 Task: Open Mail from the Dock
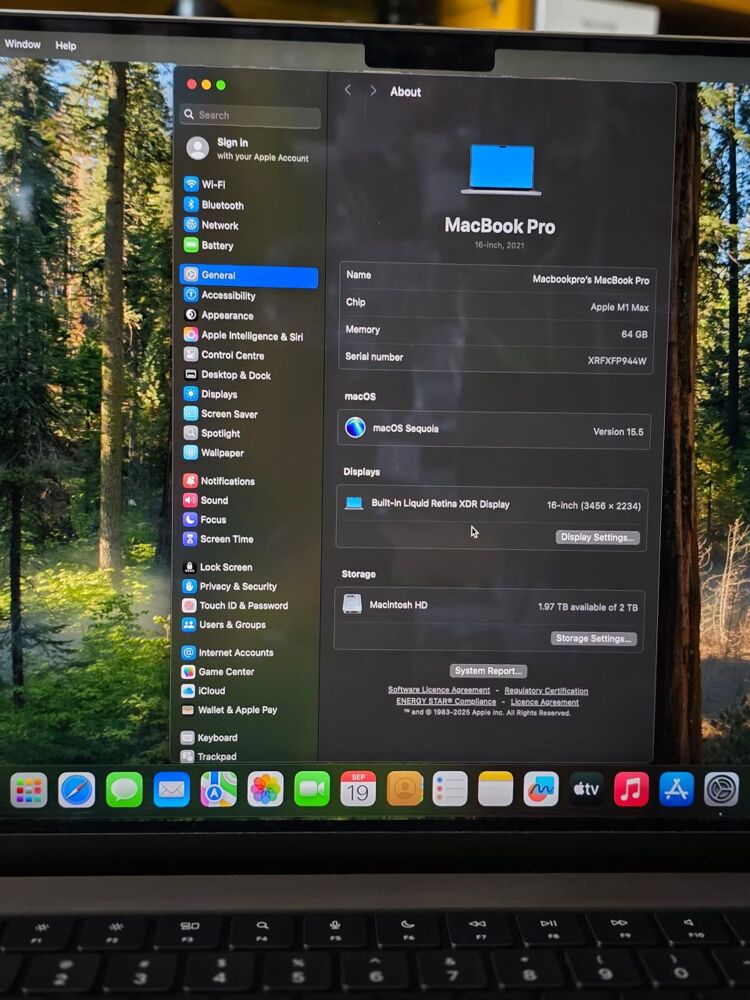coord(171,790)
